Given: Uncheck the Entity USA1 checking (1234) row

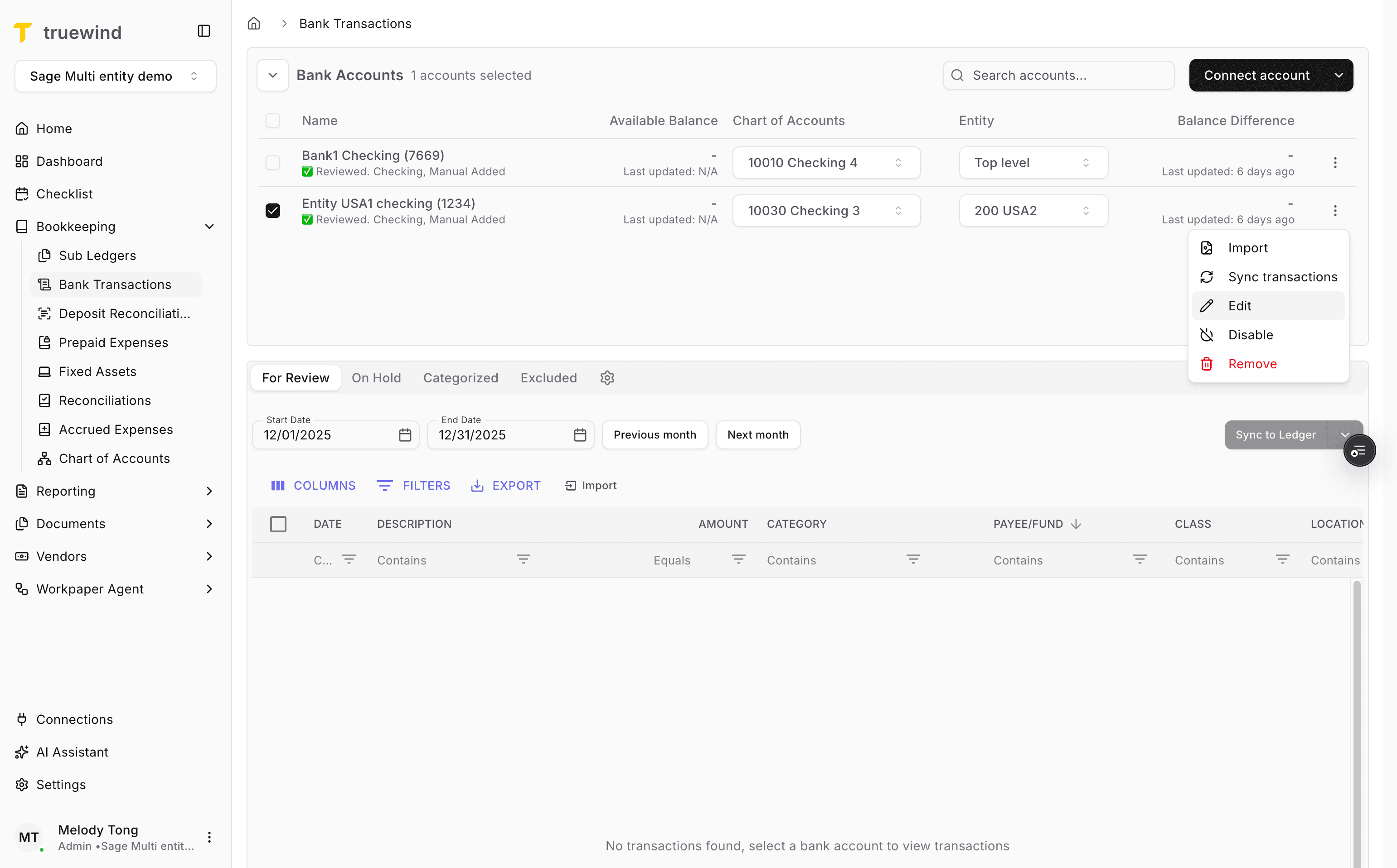Looking at the screenshot, I should click(272, 210).
